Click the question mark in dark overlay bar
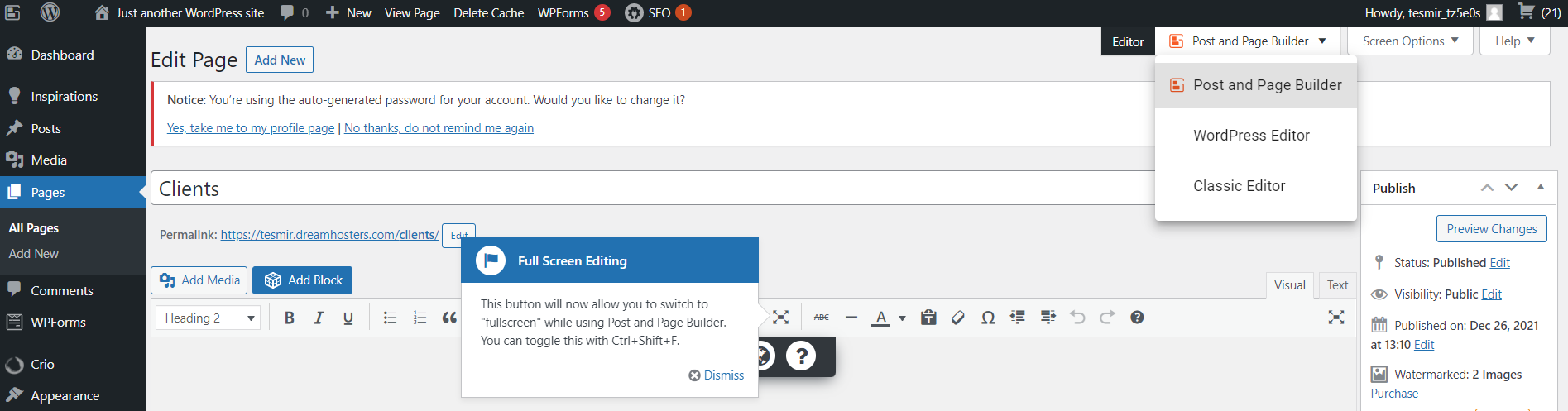The image size is (1568, 411). (x=801, y=356)
